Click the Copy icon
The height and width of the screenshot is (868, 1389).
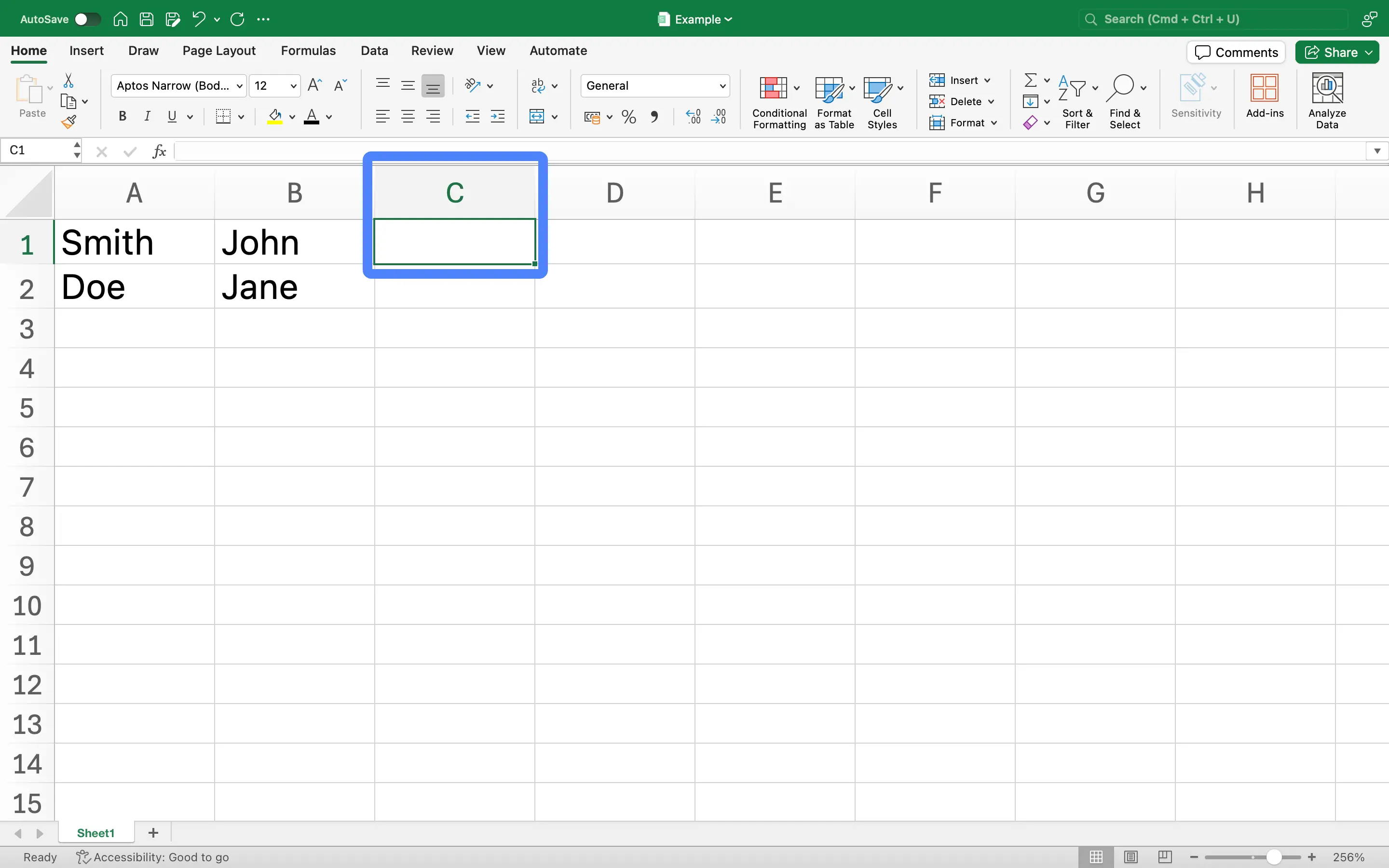click(x=68, y=102)
